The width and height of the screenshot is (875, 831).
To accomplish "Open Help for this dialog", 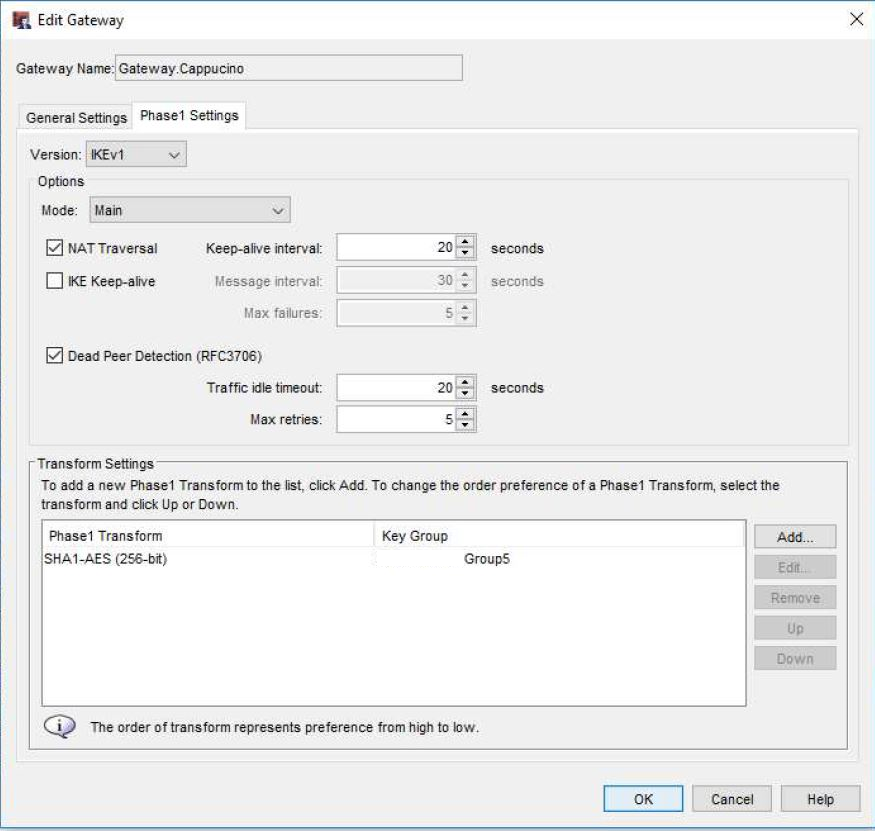I will (x=820, y=799).
